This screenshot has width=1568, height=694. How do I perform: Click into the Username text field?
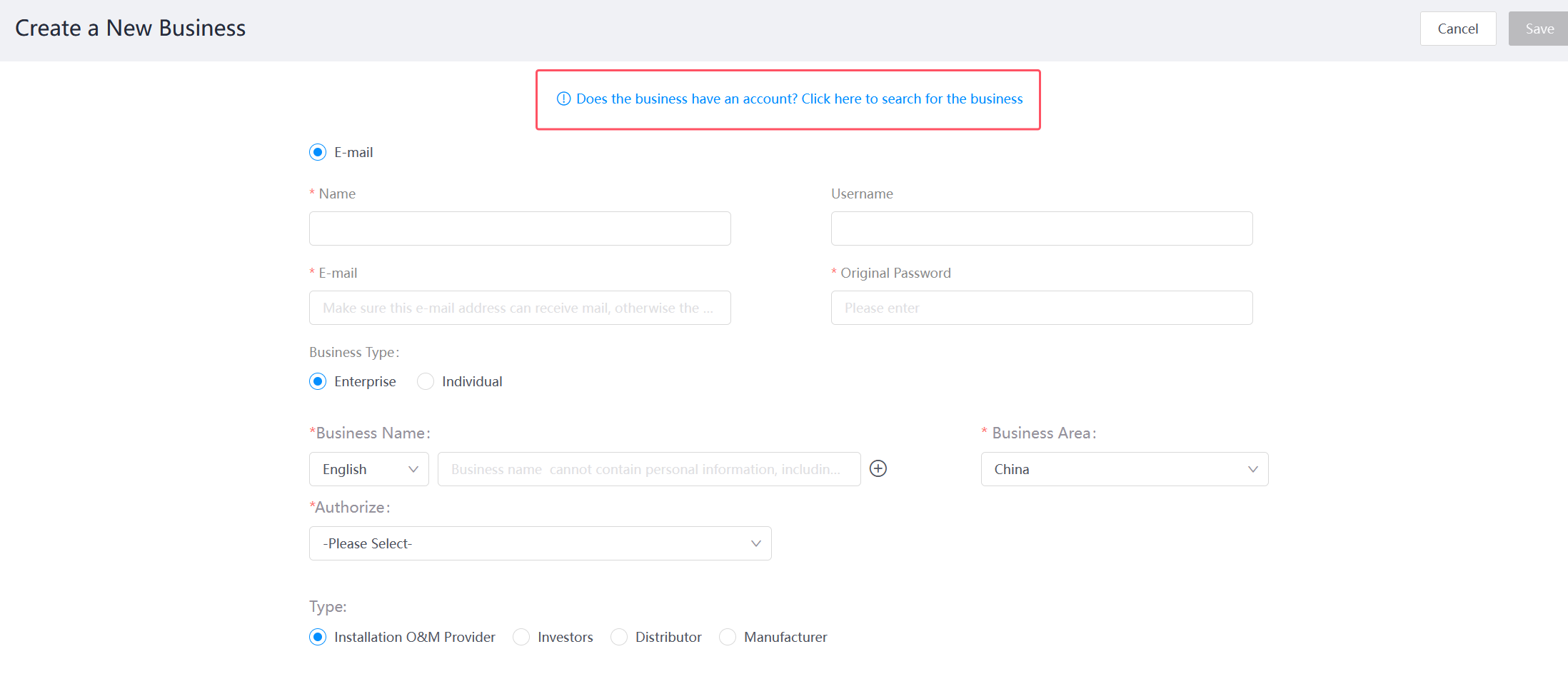(1041, 228)
